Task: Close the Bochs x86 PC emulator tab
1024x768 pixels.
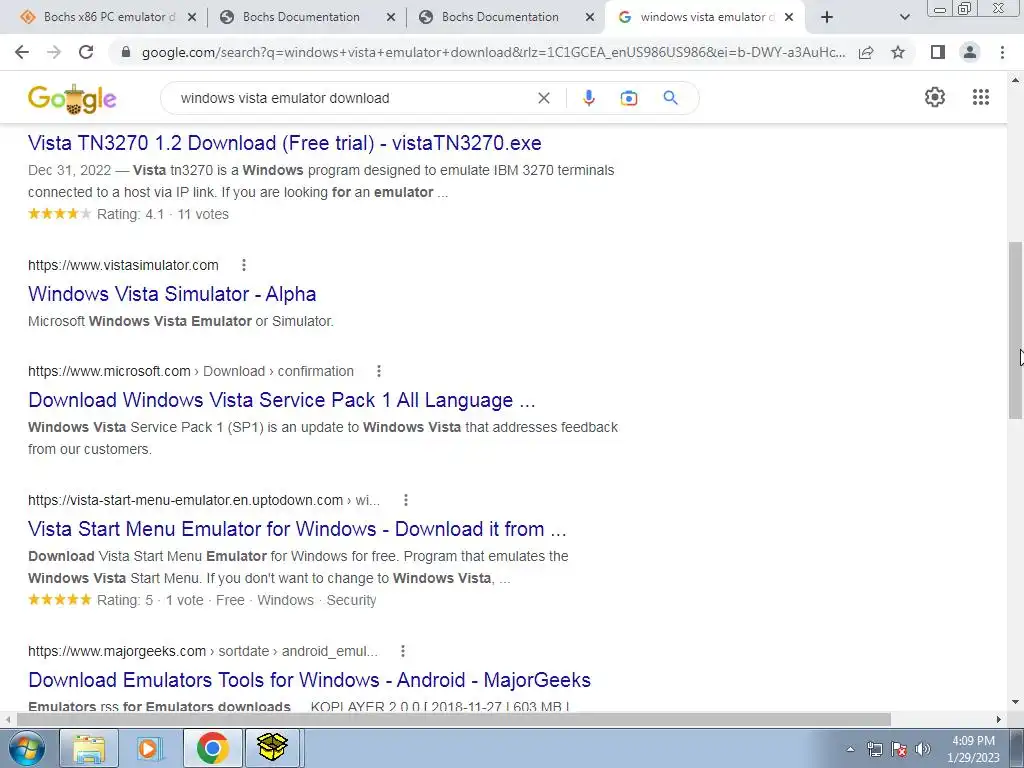Action: point(192,17)
